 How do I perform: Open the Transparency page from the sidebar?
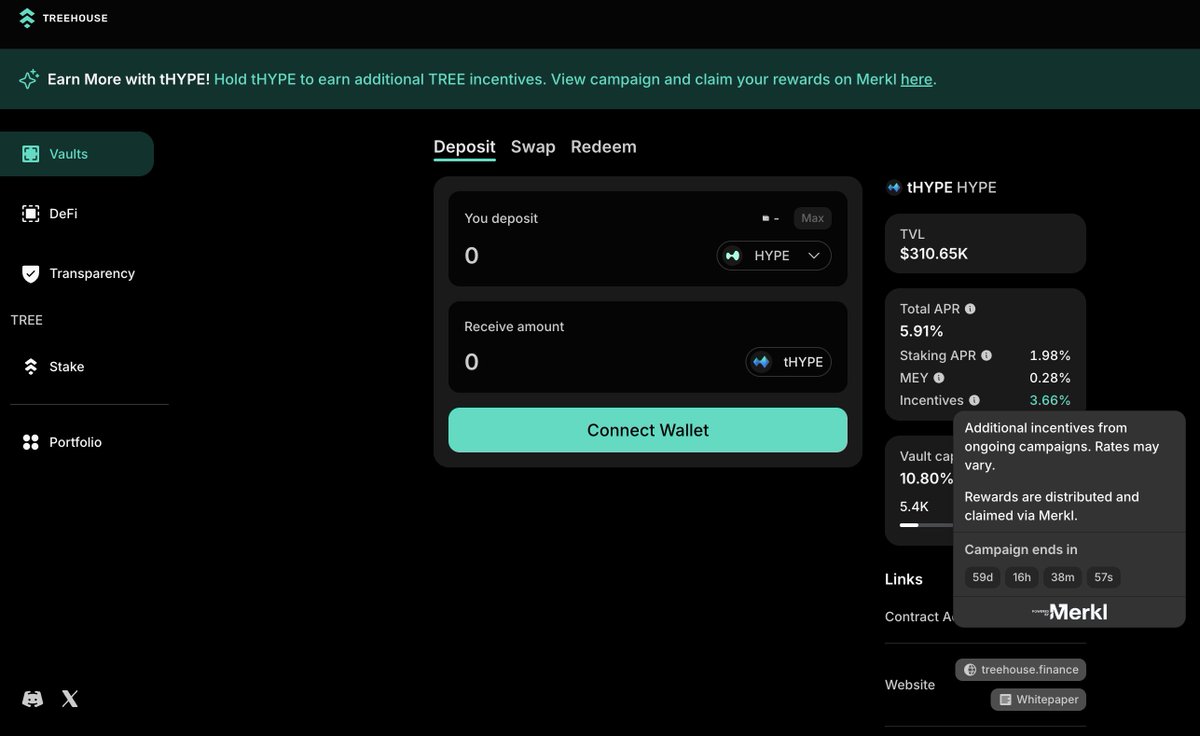point(77,273)
